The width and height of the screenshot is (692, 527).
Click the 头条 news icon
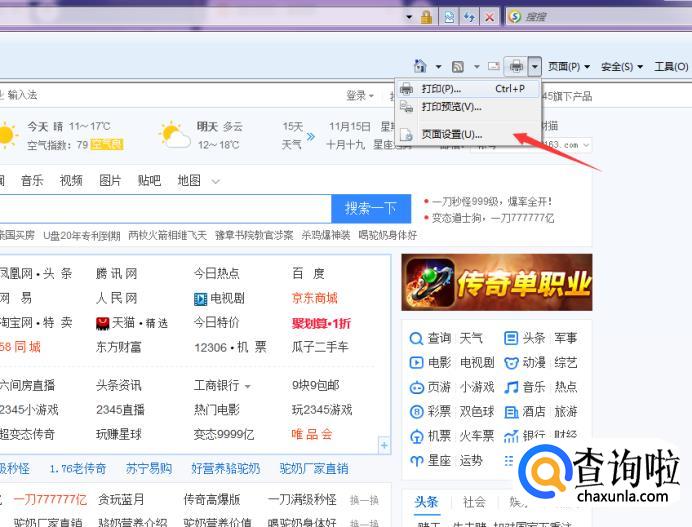point(511,339)
